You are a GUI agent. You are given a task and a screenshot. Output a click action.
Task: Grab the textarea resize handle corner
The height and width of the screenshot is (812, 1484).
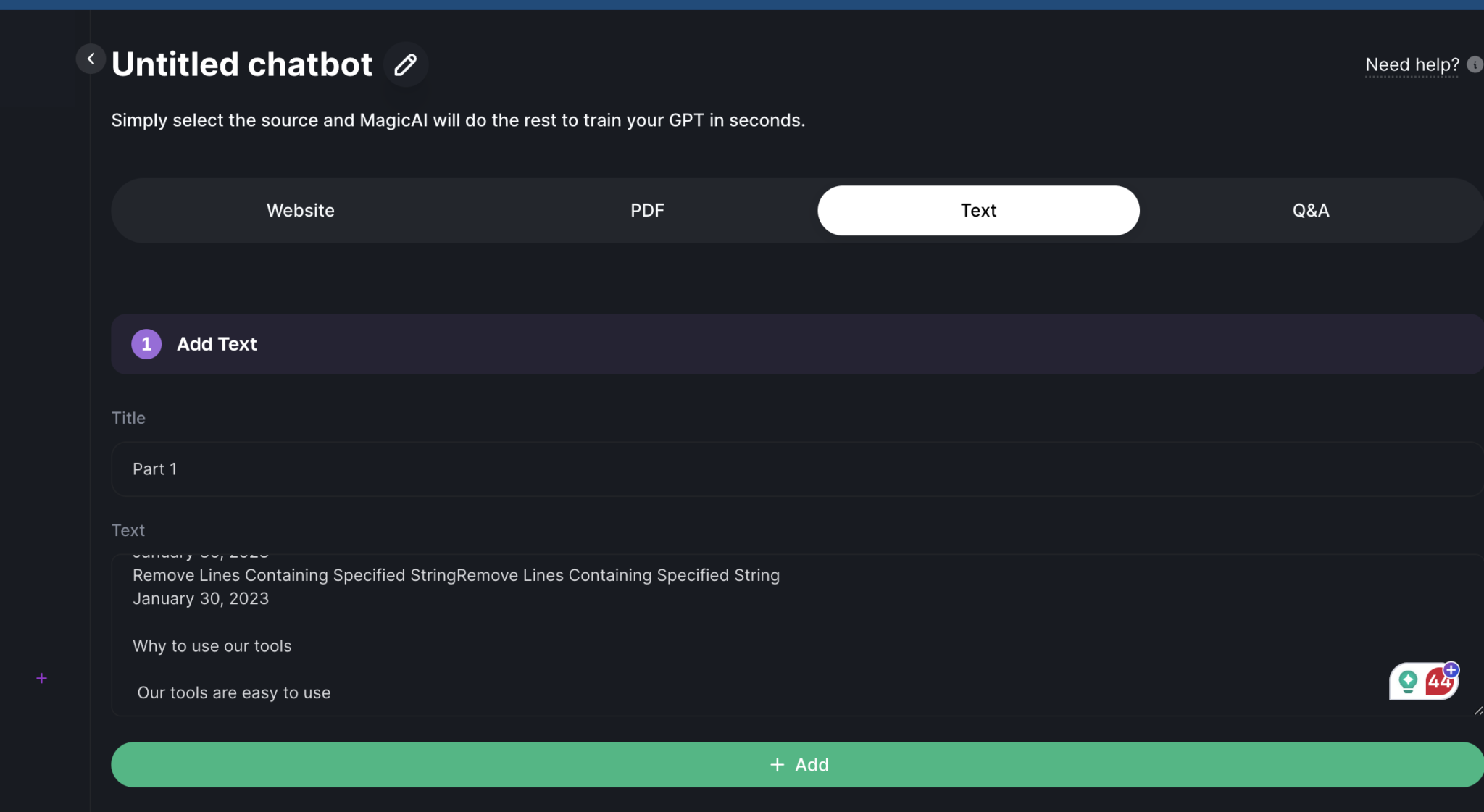[x=1478, y=711]
